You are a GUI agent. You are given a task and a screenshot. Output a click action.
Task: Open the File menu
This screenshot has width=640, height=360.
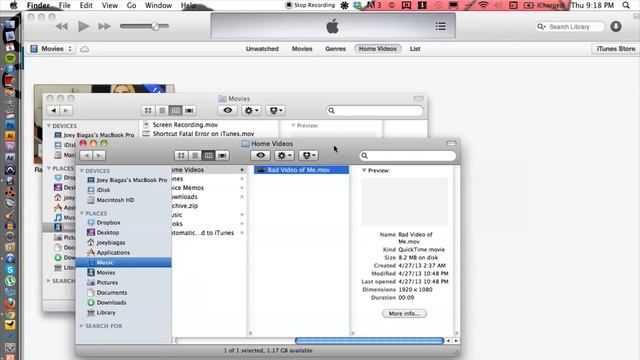coord(64,5)
